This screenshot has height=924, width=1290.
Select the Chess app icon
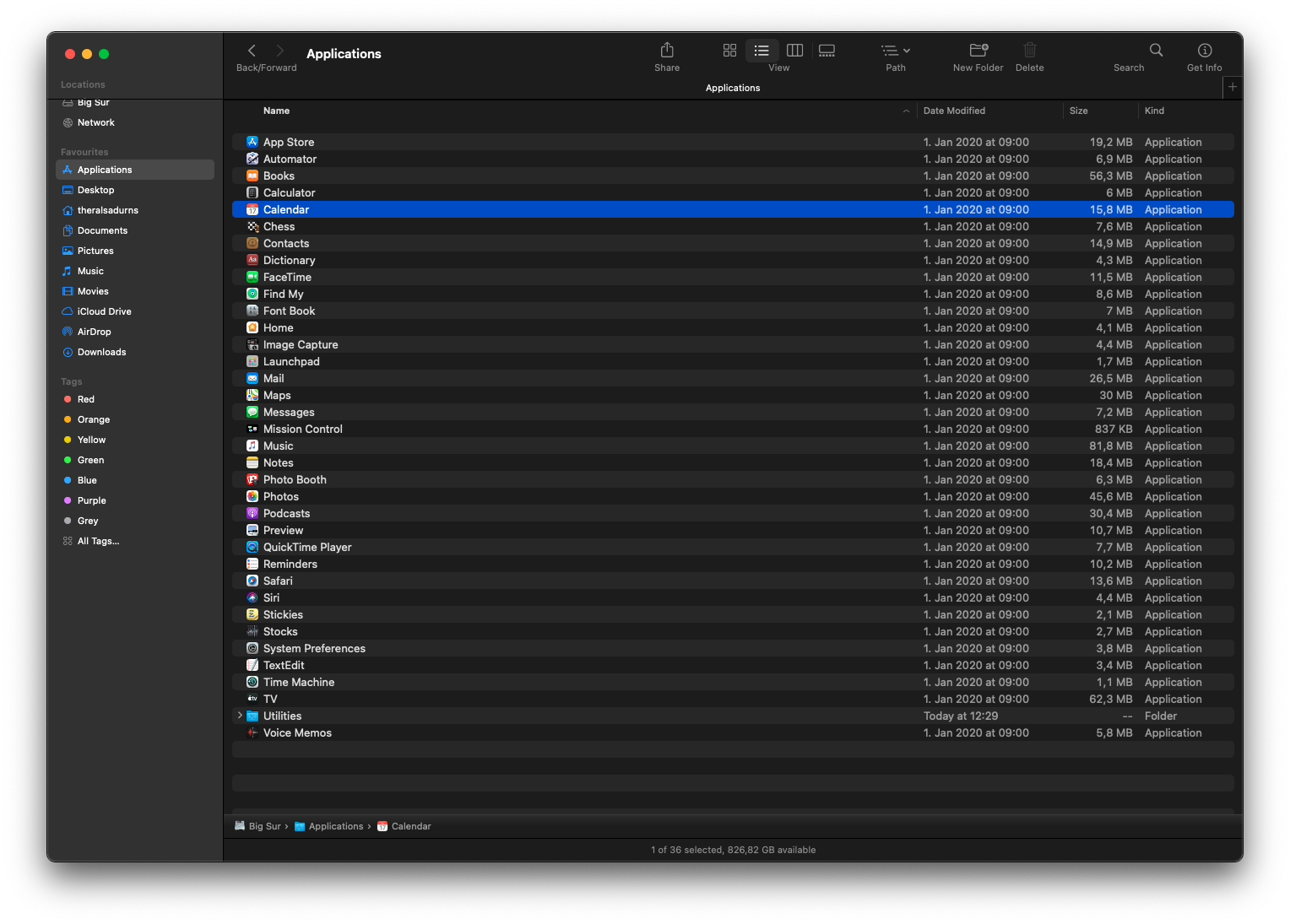point(252,226)
